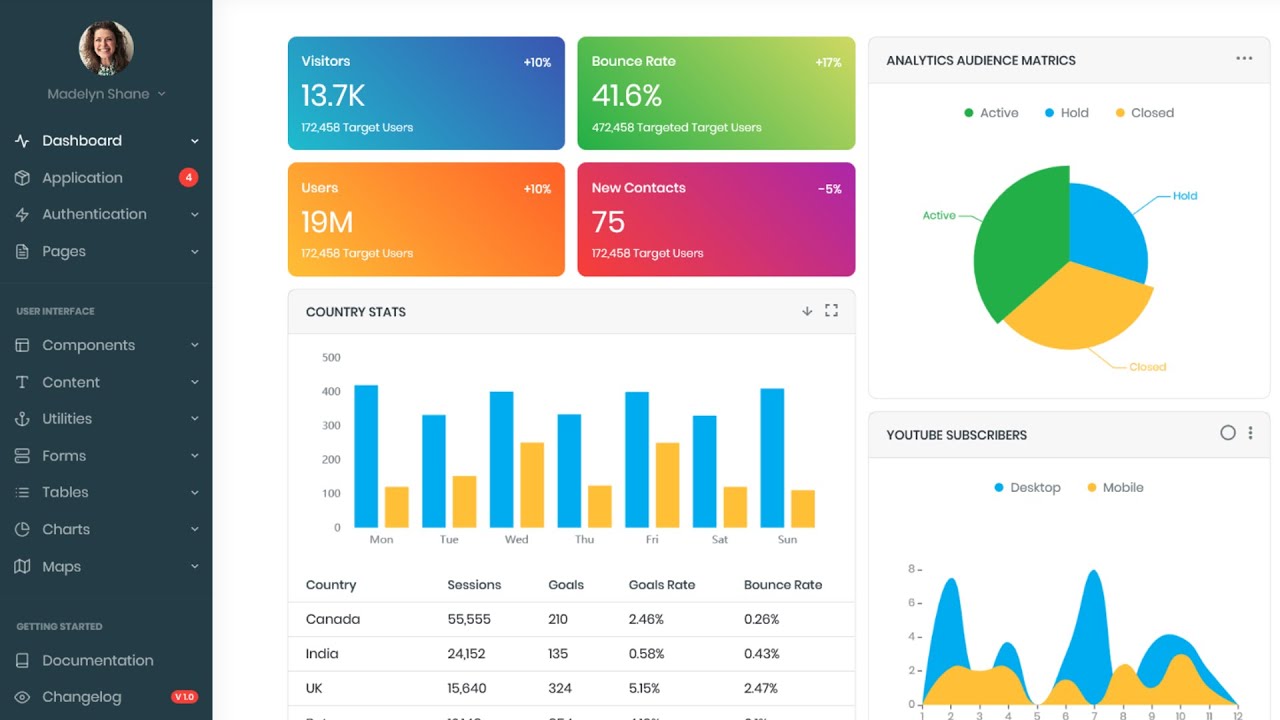Screen dimensions: 1280x720
Task: Click the Documentation book icon
Action: click(22, 661)
